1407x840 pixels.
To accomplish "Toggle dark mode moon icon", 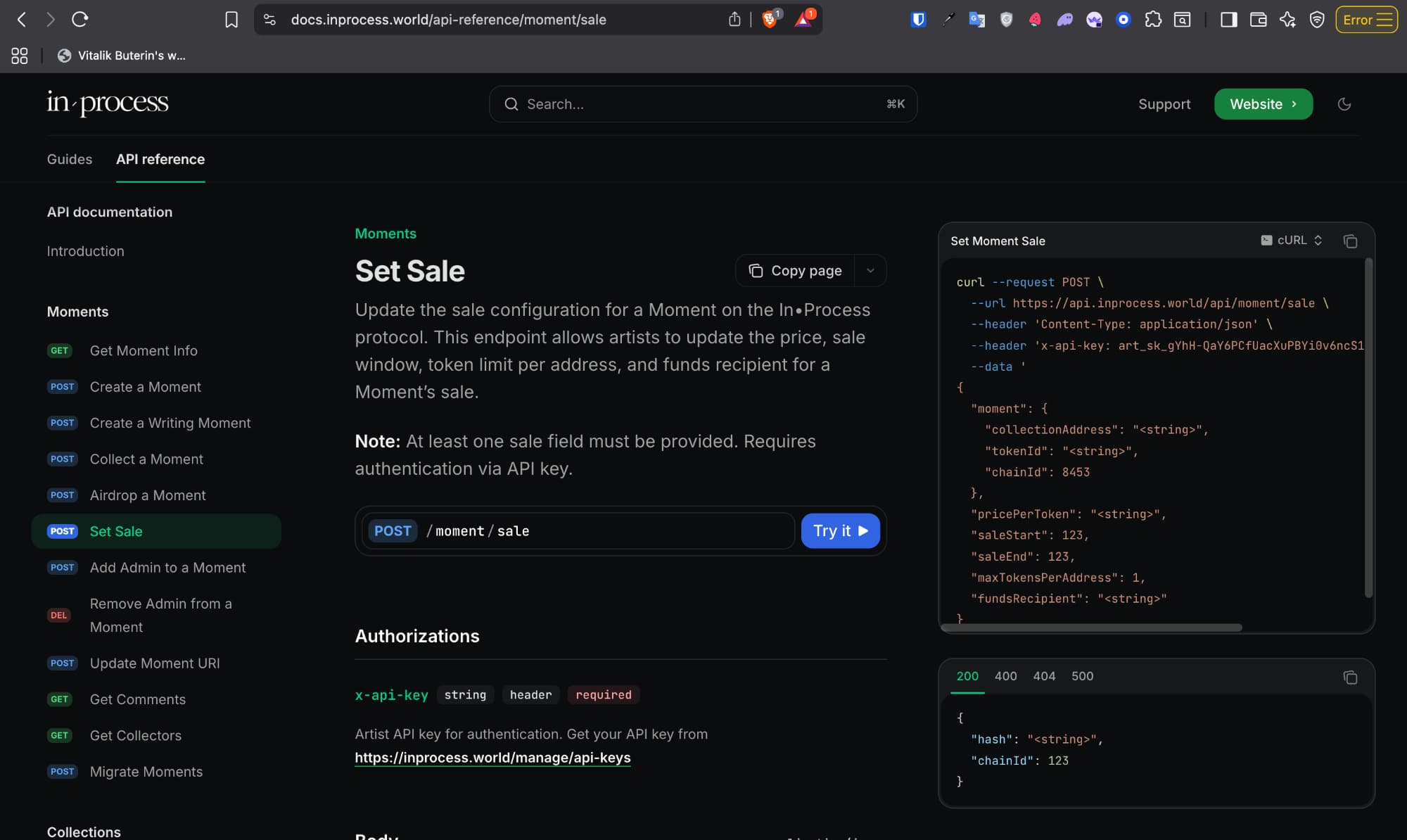I will coord(1344,104).
